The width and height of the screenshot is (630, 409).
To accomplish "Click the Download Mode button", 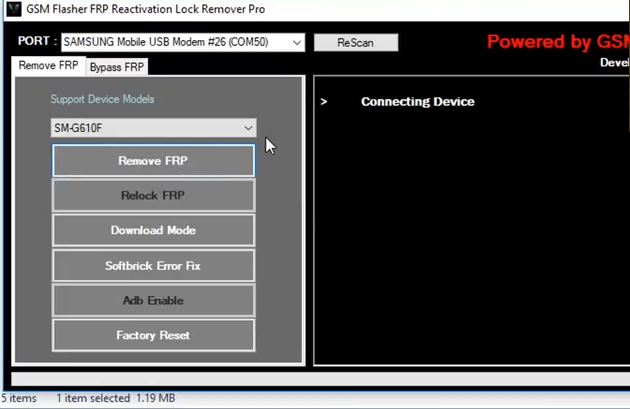I will click(153, 230).
